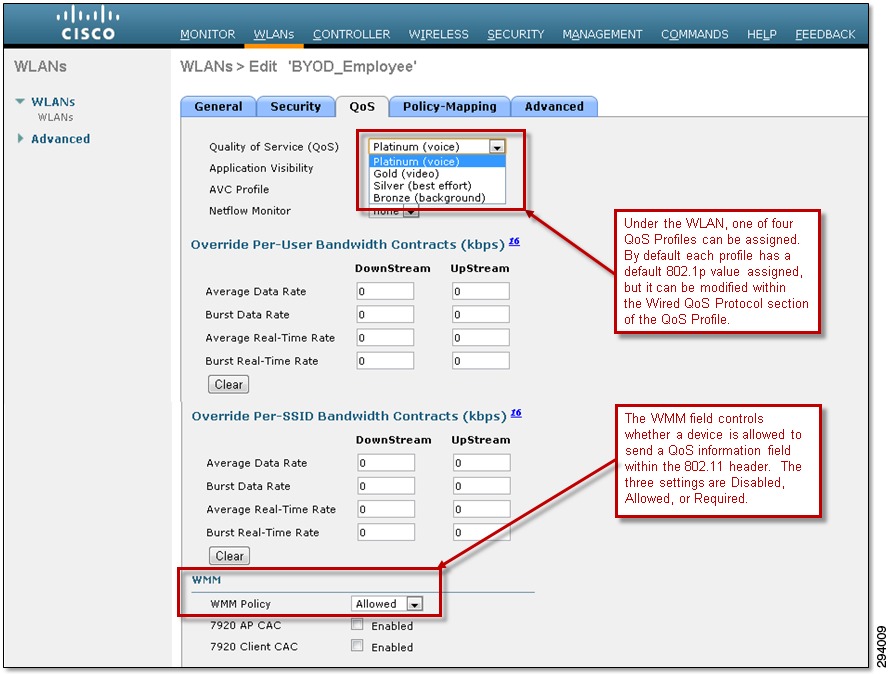Image resolution: width=889 pixels, height=674 pixels.
Task: Open the WIRELESS menu
Action: point(439,35)
